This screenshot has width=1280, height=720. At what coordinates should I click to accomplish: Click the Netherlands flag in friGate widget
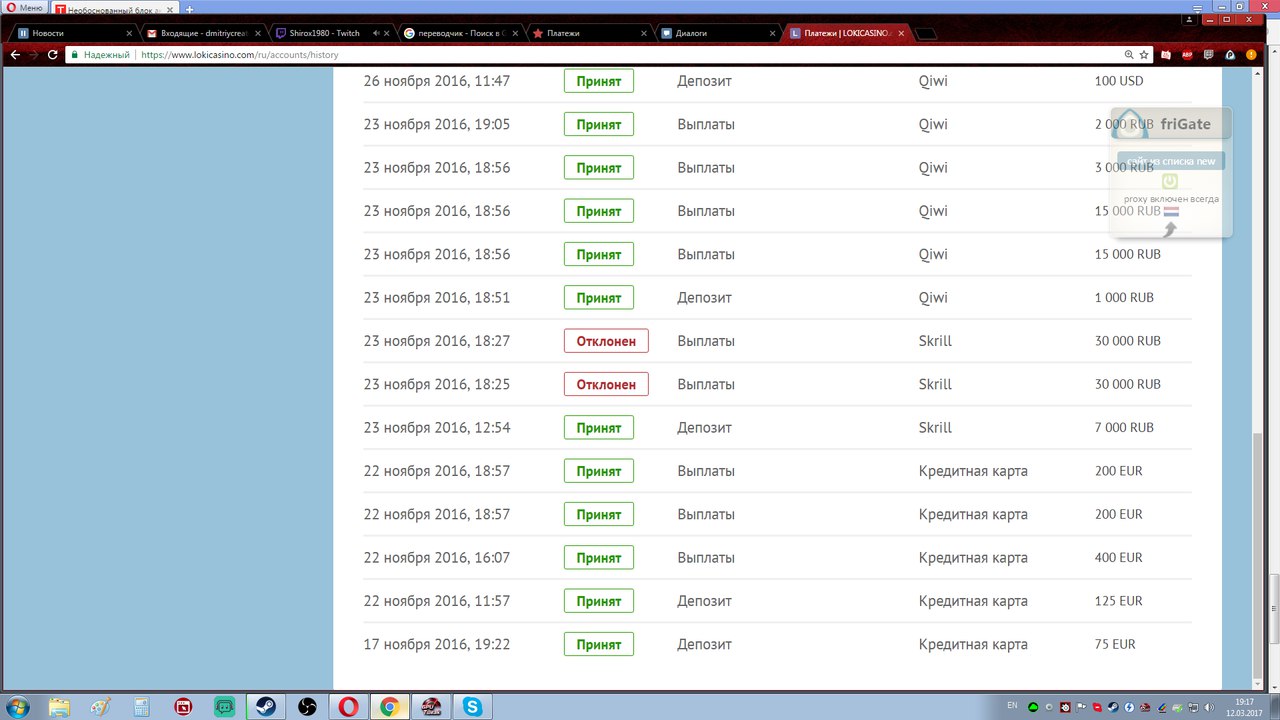[x=1171, y=212]
